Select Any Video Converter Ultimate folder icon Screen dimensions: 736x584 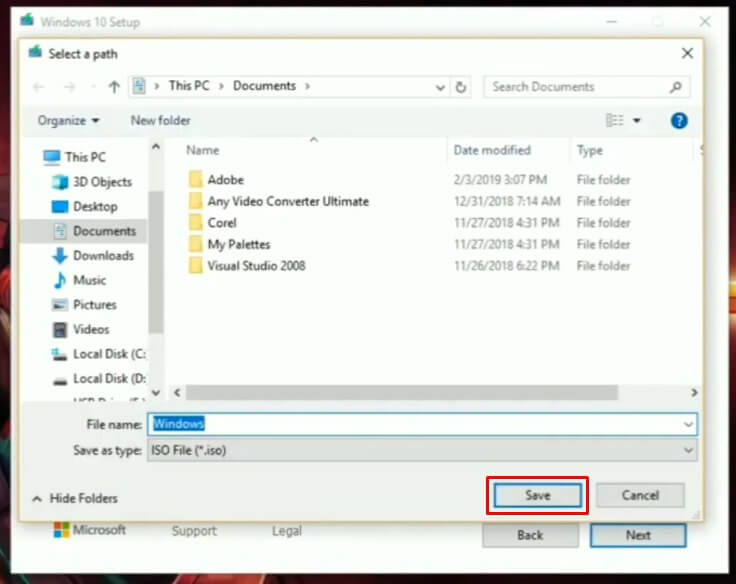[196, 201]
